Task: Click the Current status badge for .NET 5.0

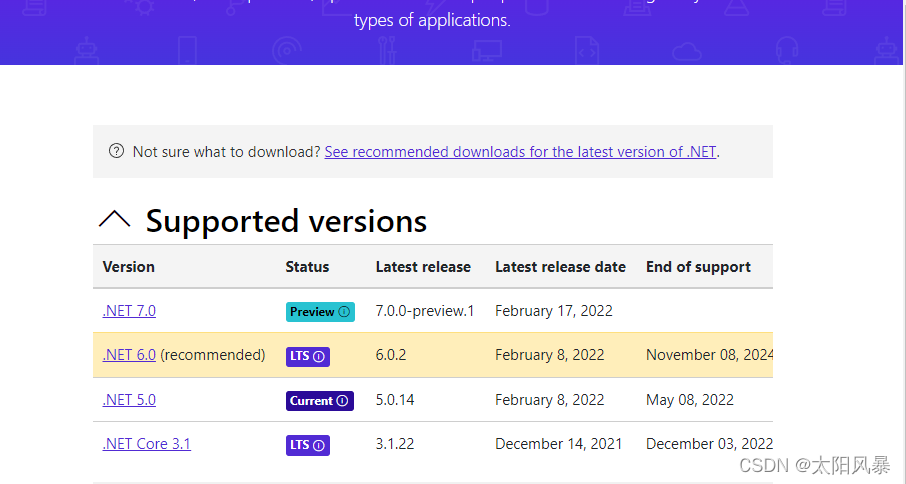Action: 320,401
